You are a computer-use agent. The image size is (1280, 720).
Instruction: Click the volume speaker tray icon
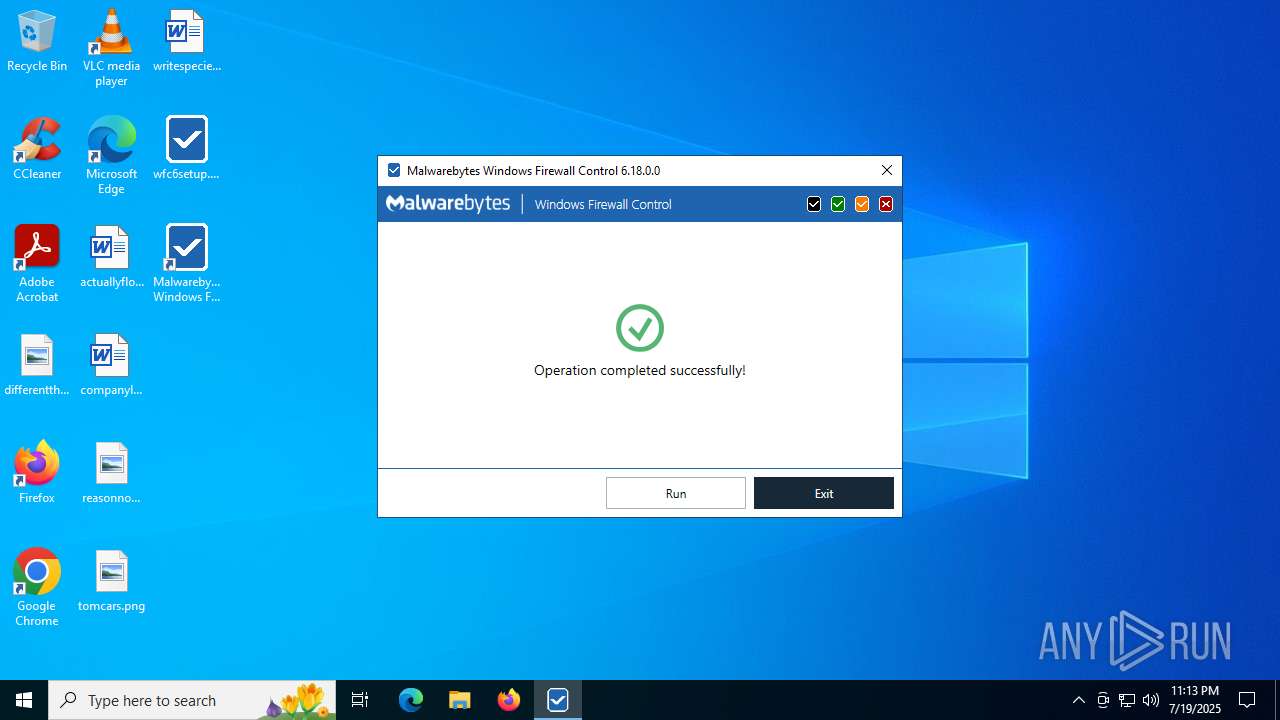click(x=1151, y=700)
